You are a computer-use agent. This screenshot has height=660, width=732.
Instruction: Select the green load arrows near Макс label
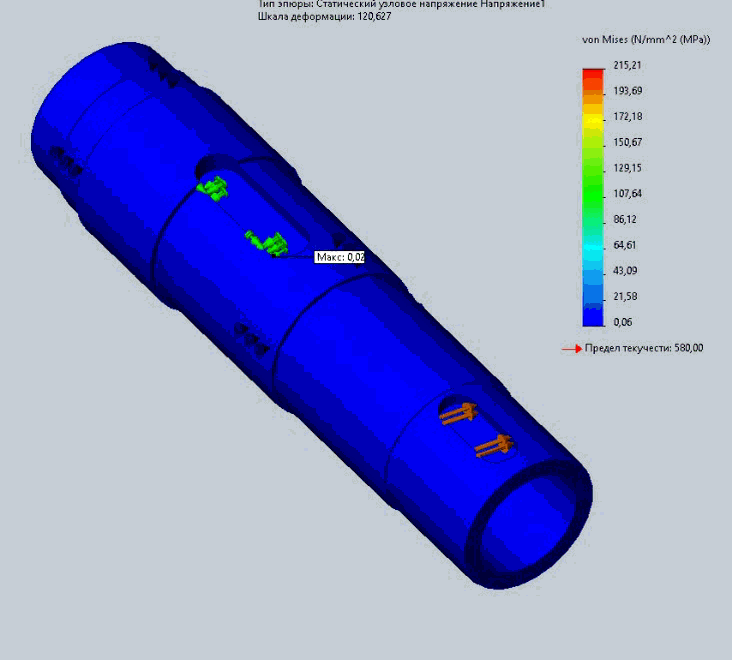(x=267, y=241)
